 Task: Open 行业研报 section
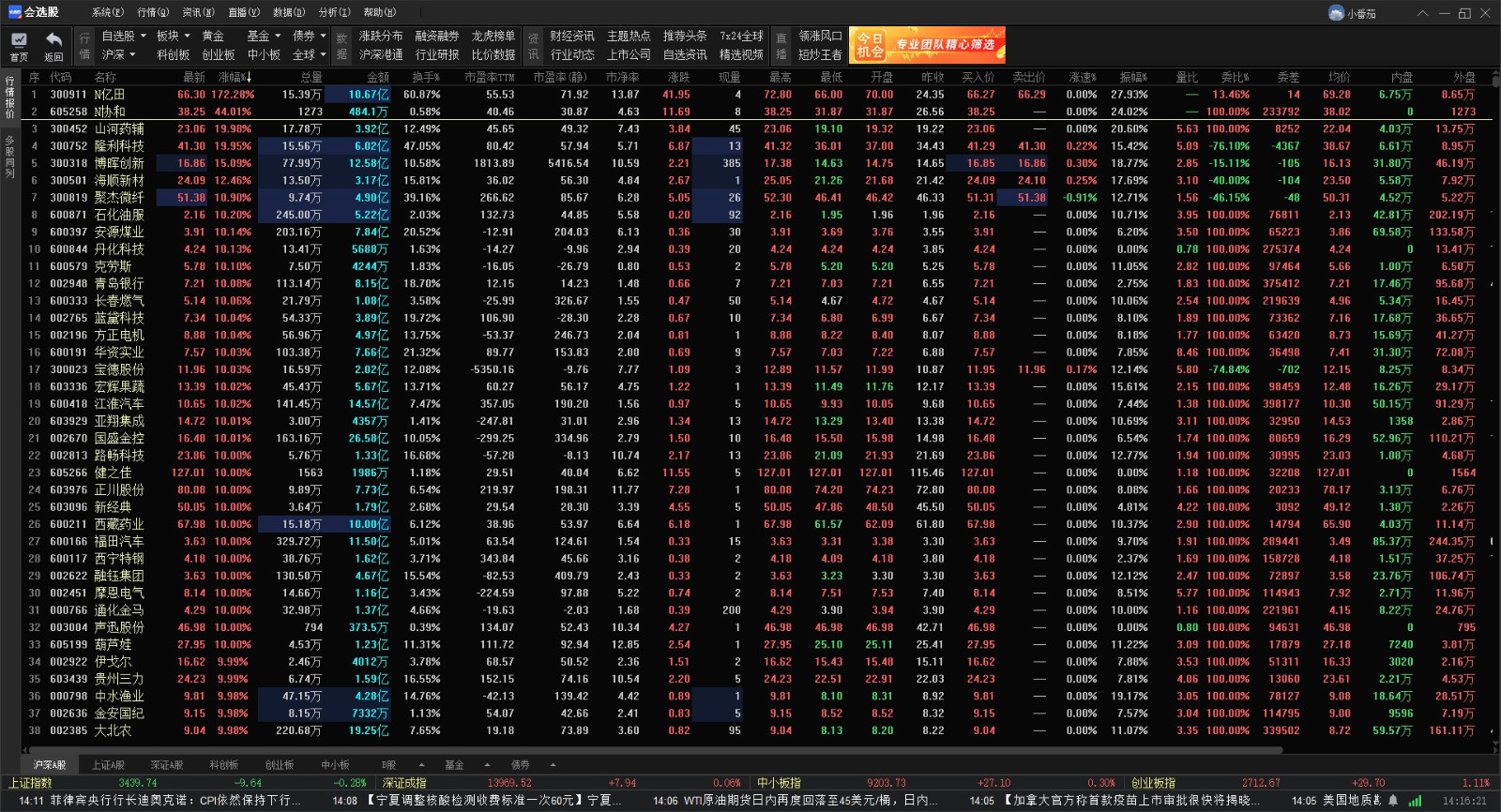437,54
